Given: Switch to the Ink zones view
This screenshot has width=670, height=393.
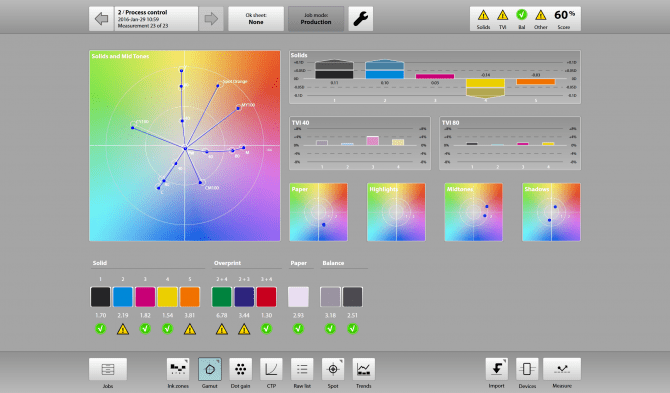Looking at the screenshot, I should point(178,369).
